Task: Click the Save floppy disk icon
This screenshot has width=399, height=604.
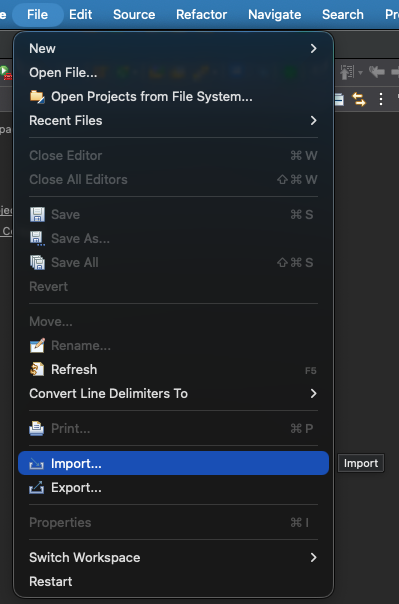Action: pyautogui.click(x=37, y=215)
